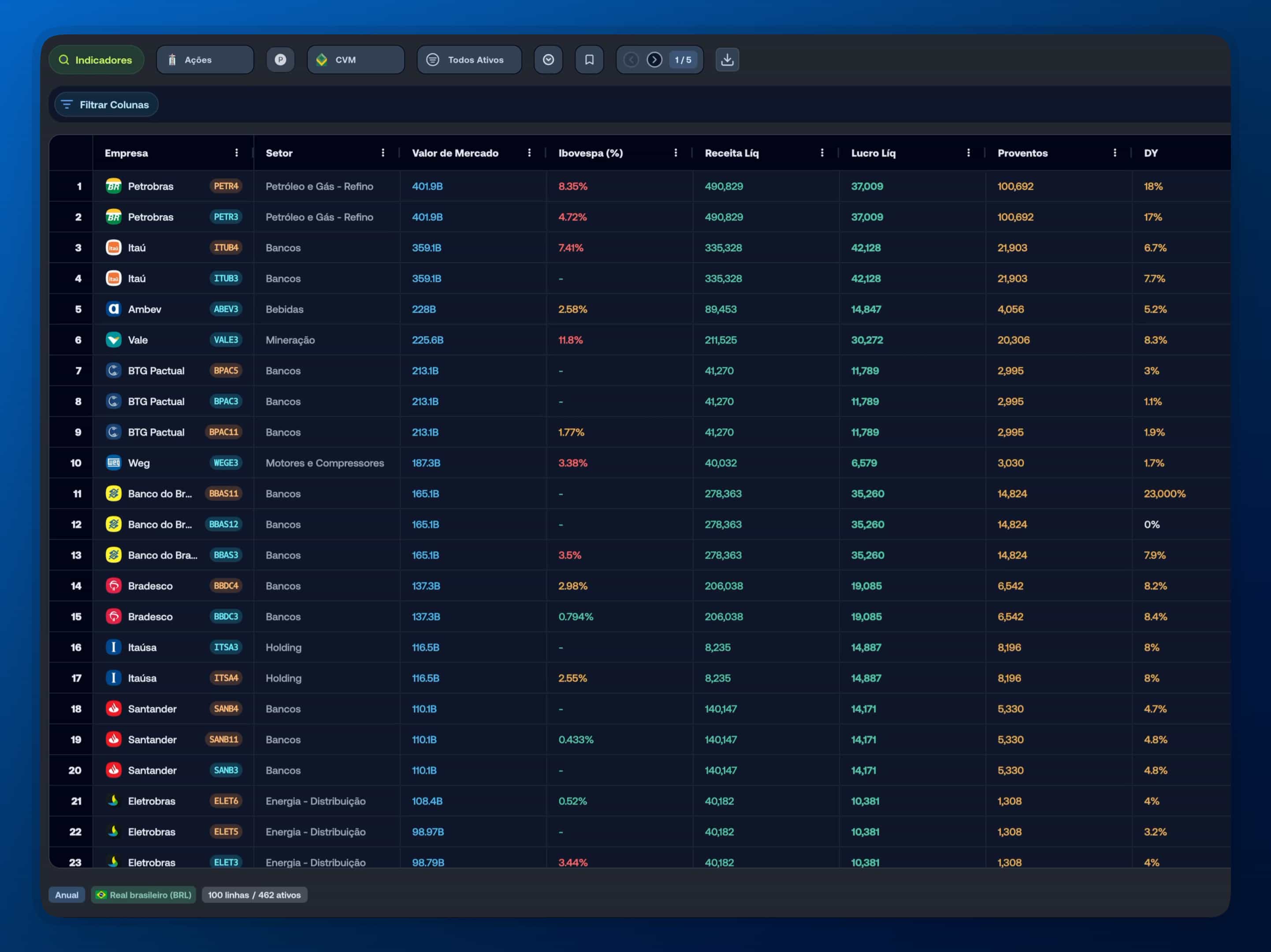The width and height of the screenshot is (1271, 952).
Task: Open the Todos Ativos filter dropdown
Action: pyautogui.click(x=469, y=60)
